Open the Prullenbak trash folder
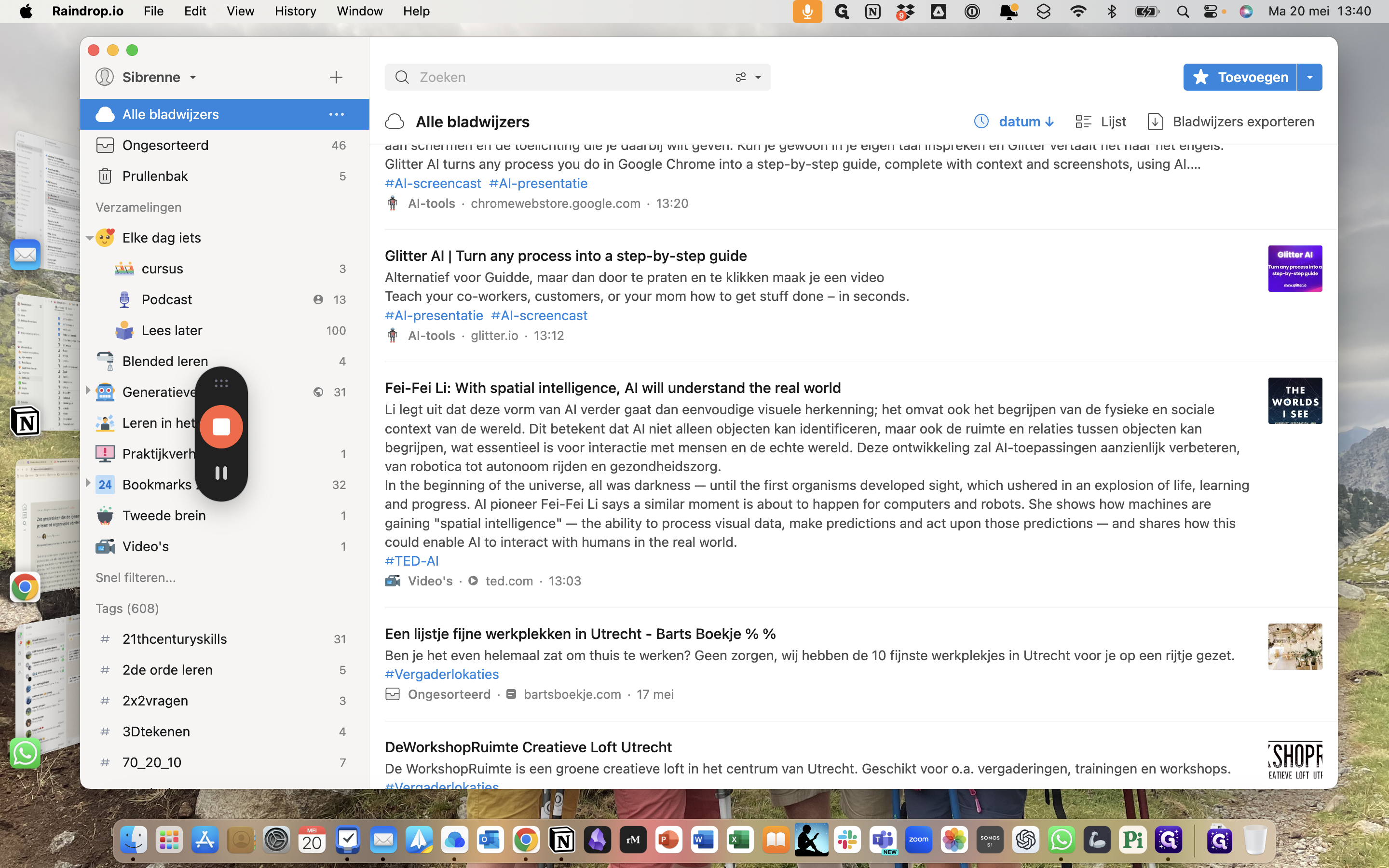 click(224, 176)
